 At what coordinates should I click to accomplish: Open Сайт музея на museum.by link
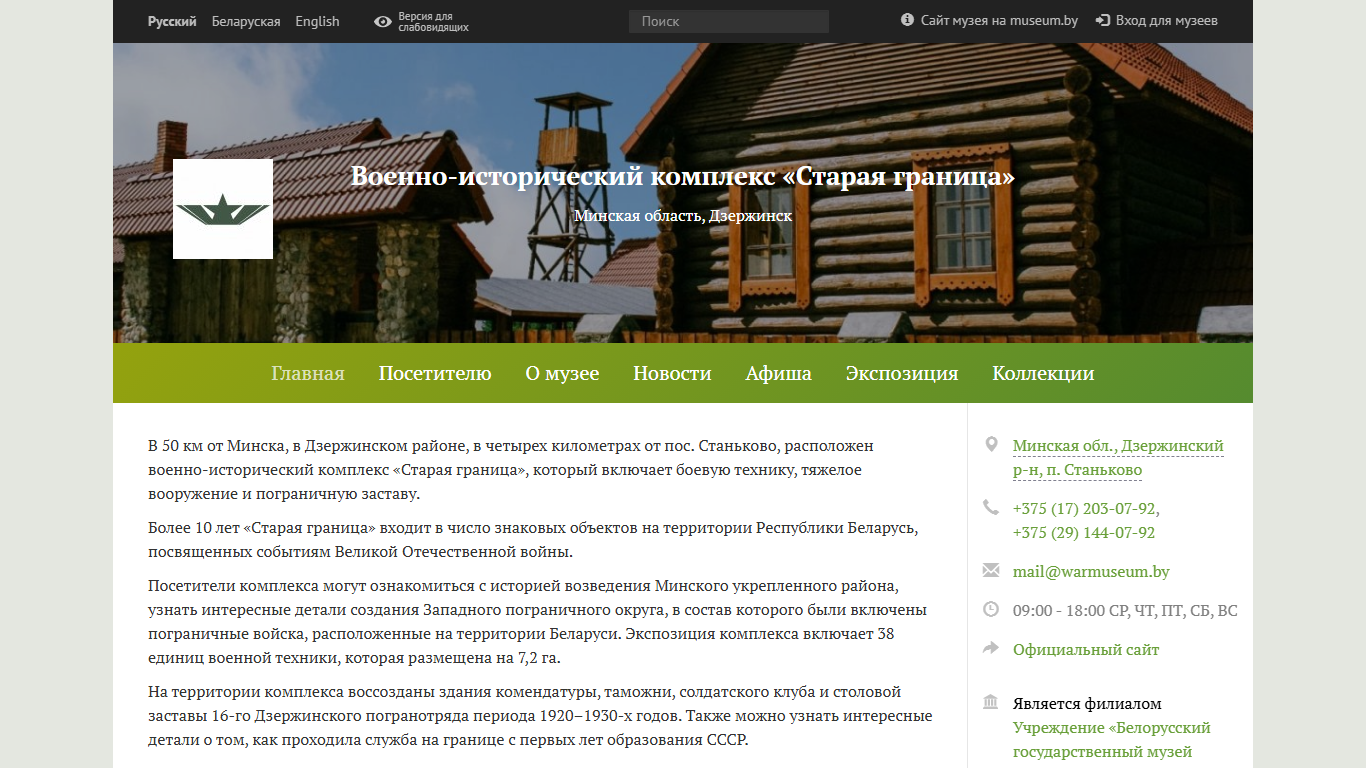tap(999, 20)
